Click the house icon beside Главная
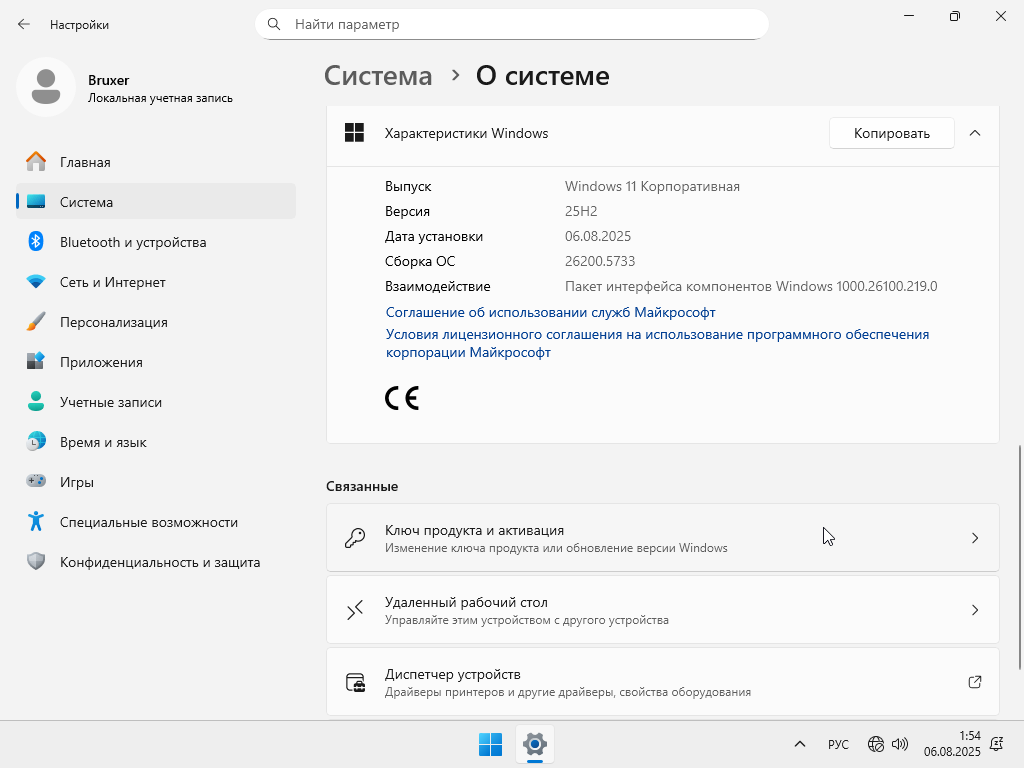Image resolution: width=1024 pixels, height=768 pixels. tap(36, 161)
